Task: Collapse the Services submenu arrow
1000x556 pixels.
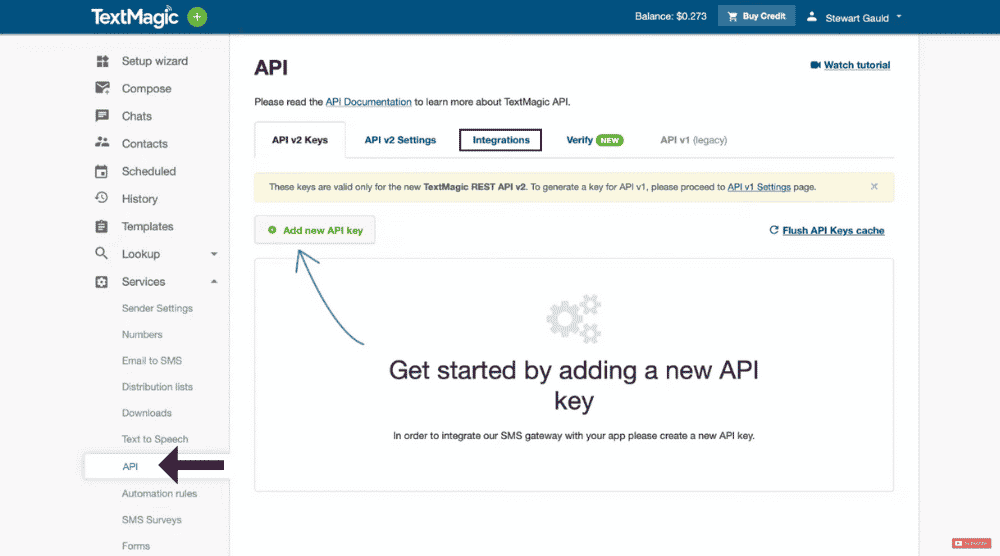Action: click(x=214, y=281)
